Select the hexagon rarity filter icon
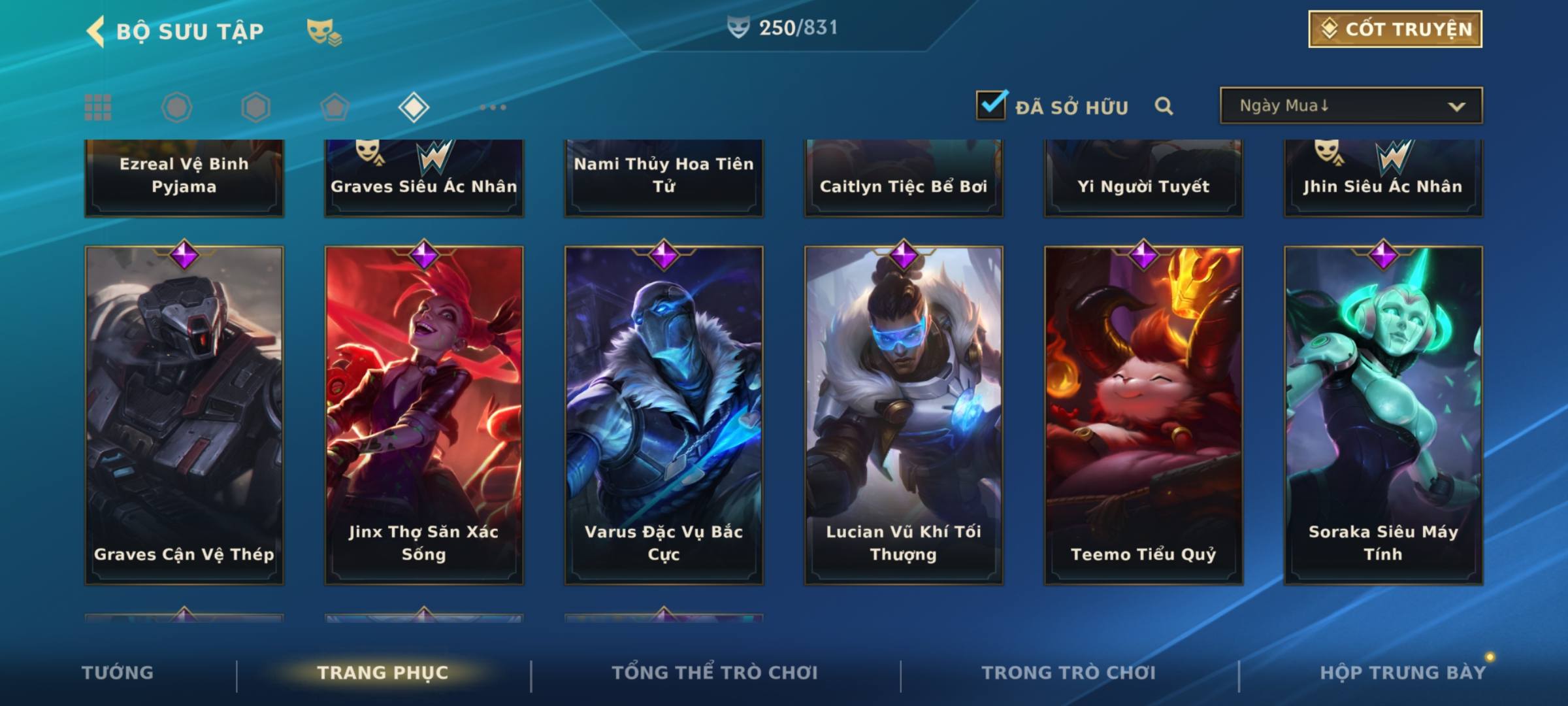The width and height of the screenshot is (1568, 706). (x=255, y=107)
